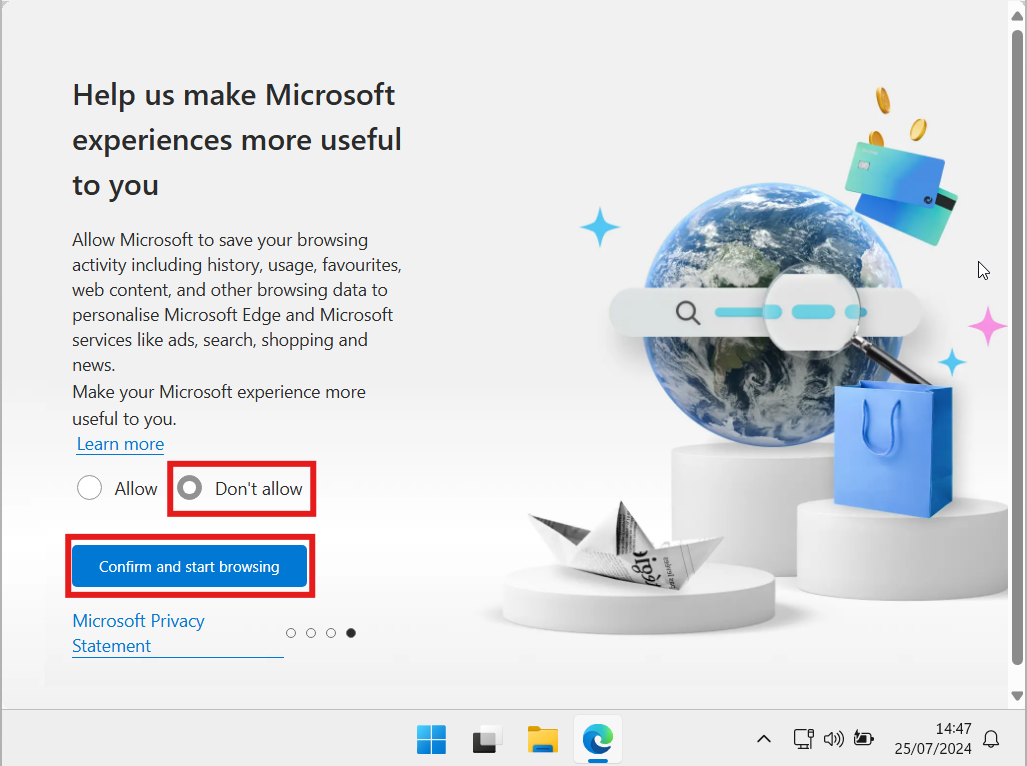The image size is (1027, 766).
Task: Open the Learn more link
Action: coord(121,444)
